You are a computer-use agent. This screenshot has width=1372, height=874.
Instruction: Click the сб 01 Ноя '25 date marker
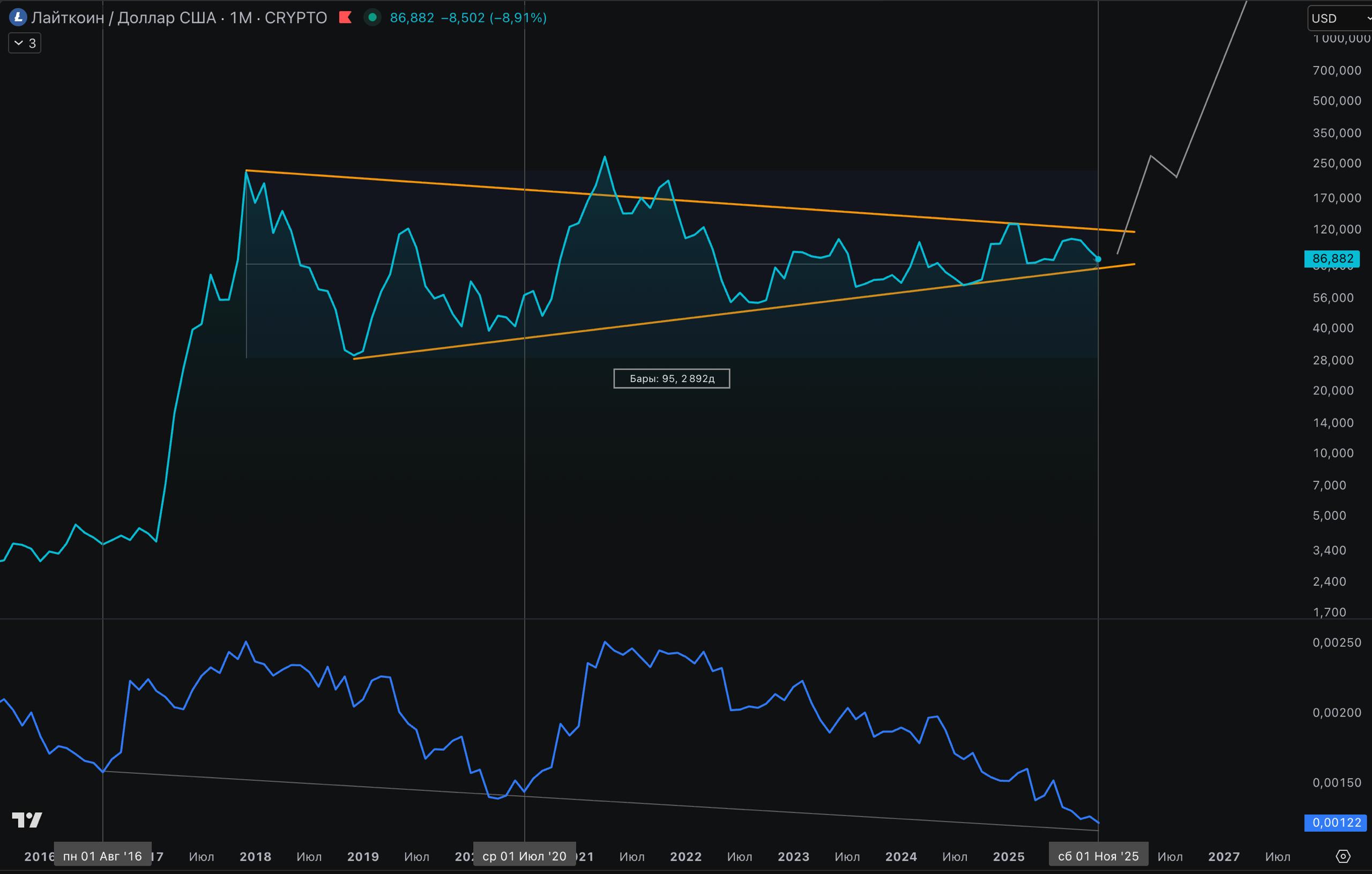click(1098, 856)
